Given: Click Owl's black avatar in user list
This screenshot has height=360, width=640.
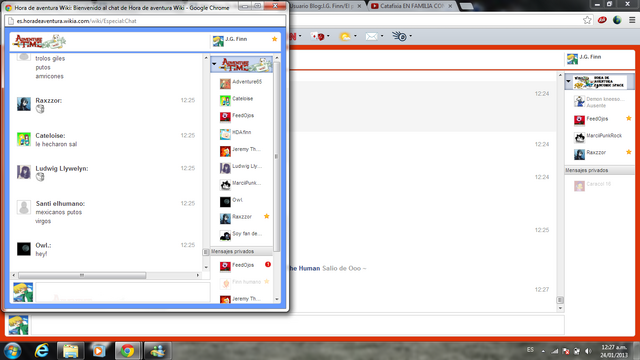Looking at the screenshot, I should coord(225,202).
